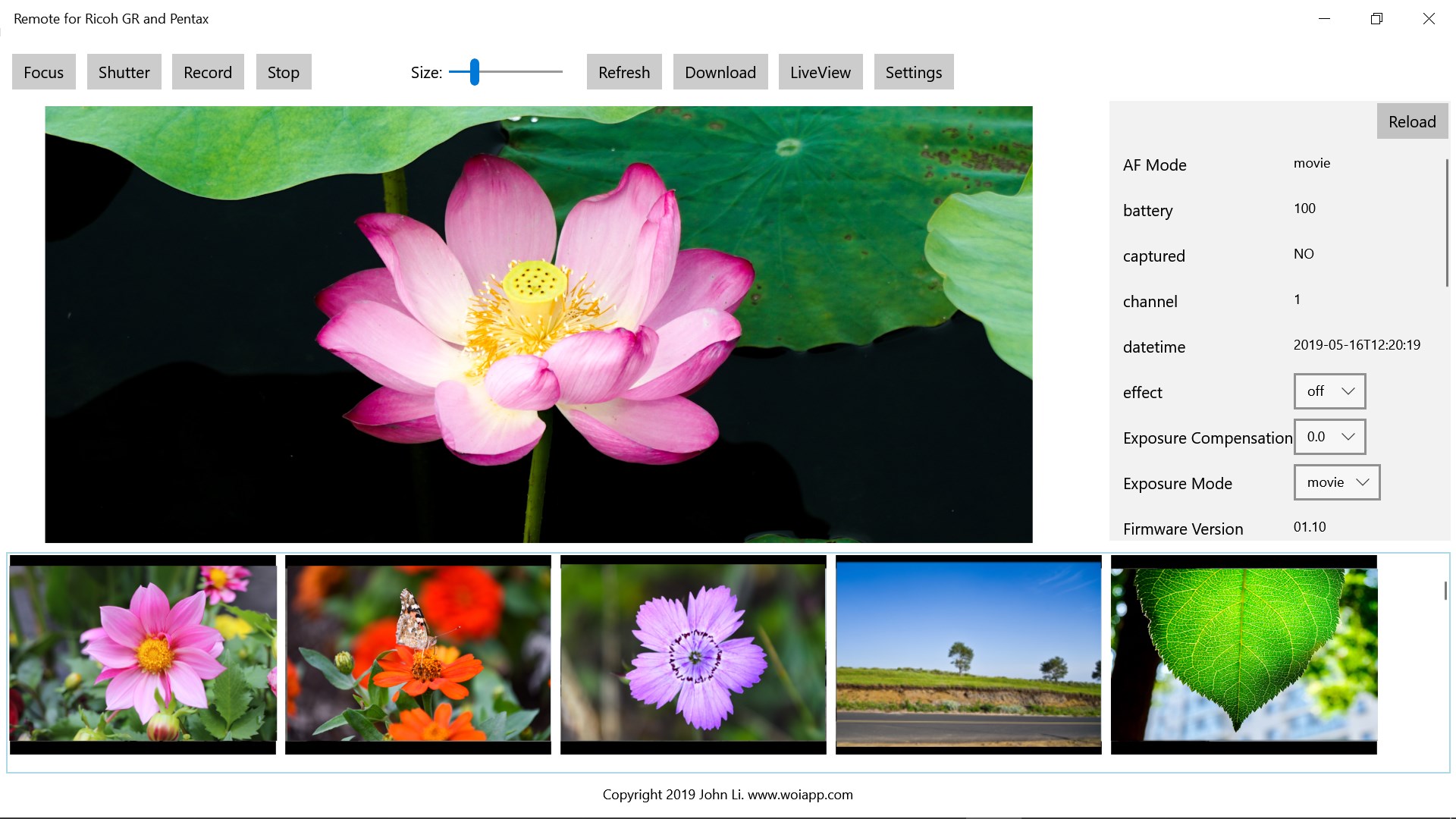Click the Download button
Image resolution: width=1456 pixels, height=819 pixels.
click(720, 72)
